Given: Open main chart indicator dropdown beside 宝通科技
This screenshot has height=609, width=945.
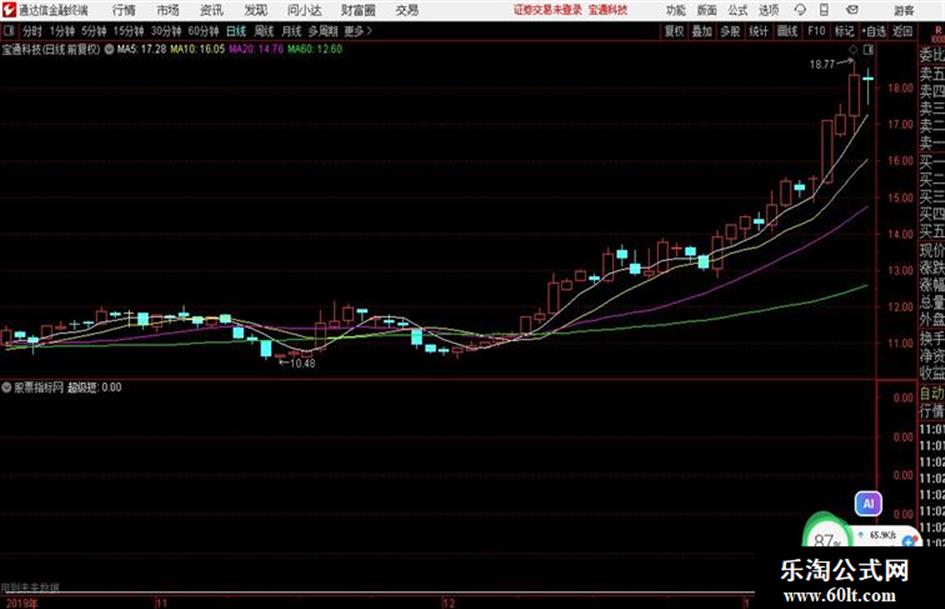Looking at the screenshot, I should 109,49.
